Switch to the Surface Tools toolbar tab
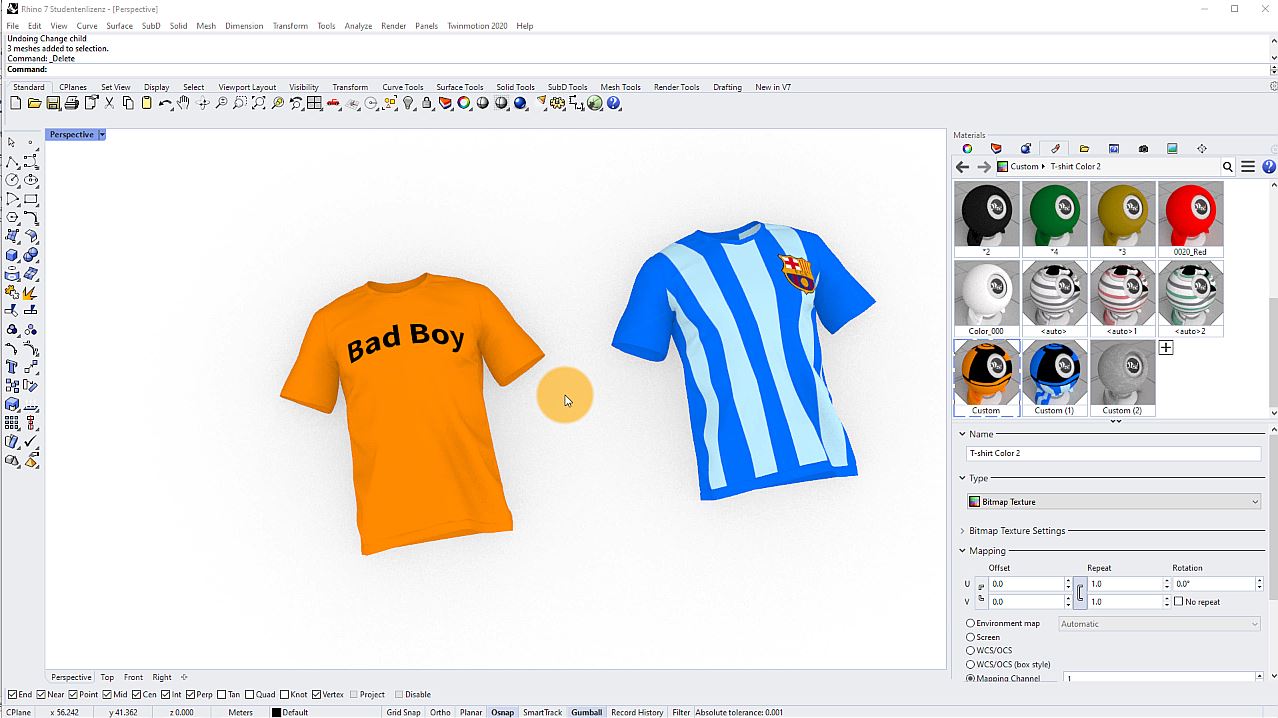The height and width of the screenshot is (718, 1278). coord(459,87)
